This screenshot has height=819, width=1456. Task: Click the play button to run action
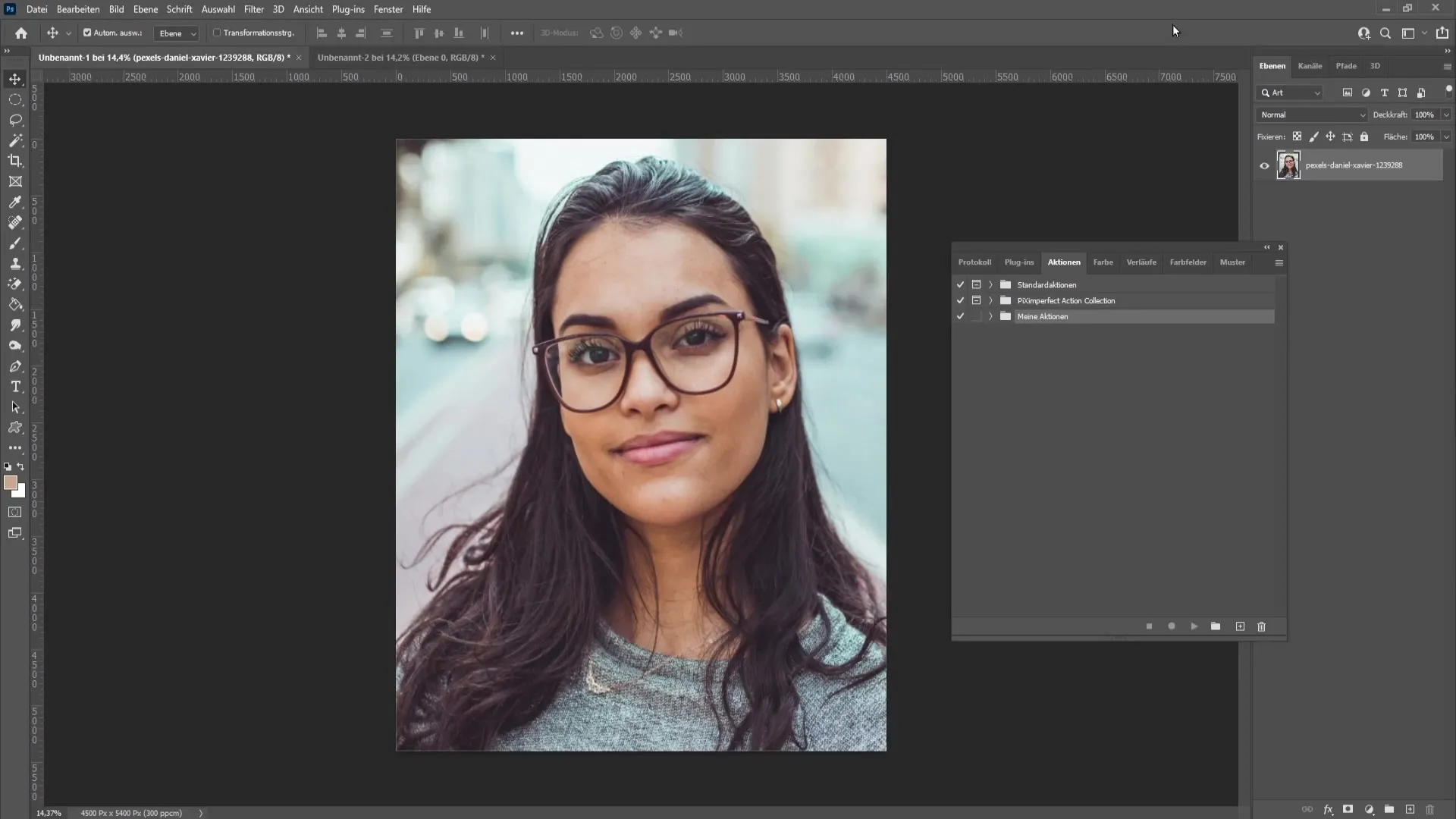tap(1194, 627)
